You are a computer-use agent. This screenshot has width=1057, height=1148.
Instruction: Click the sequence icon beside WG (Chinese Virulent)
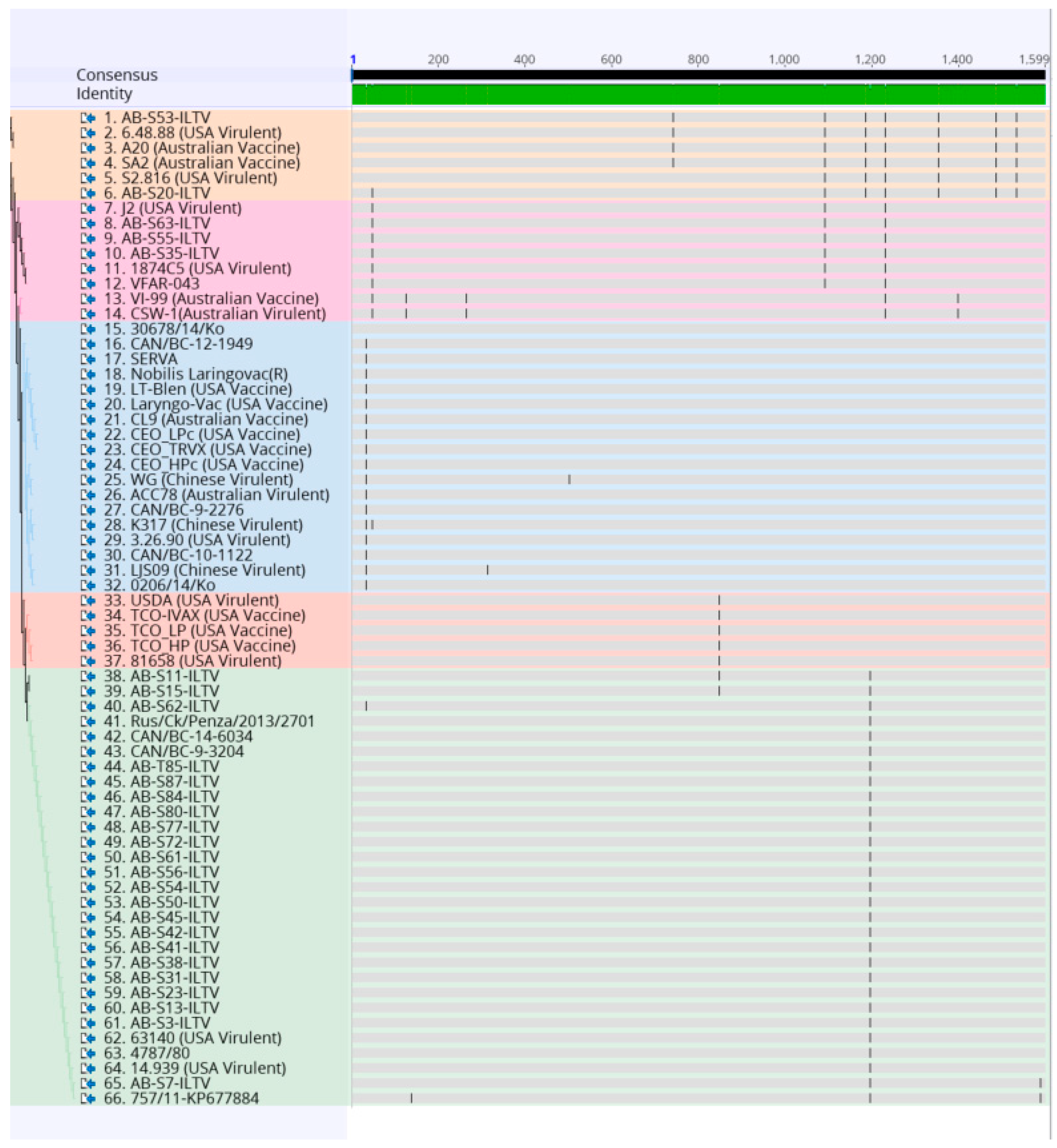(88, 480)
